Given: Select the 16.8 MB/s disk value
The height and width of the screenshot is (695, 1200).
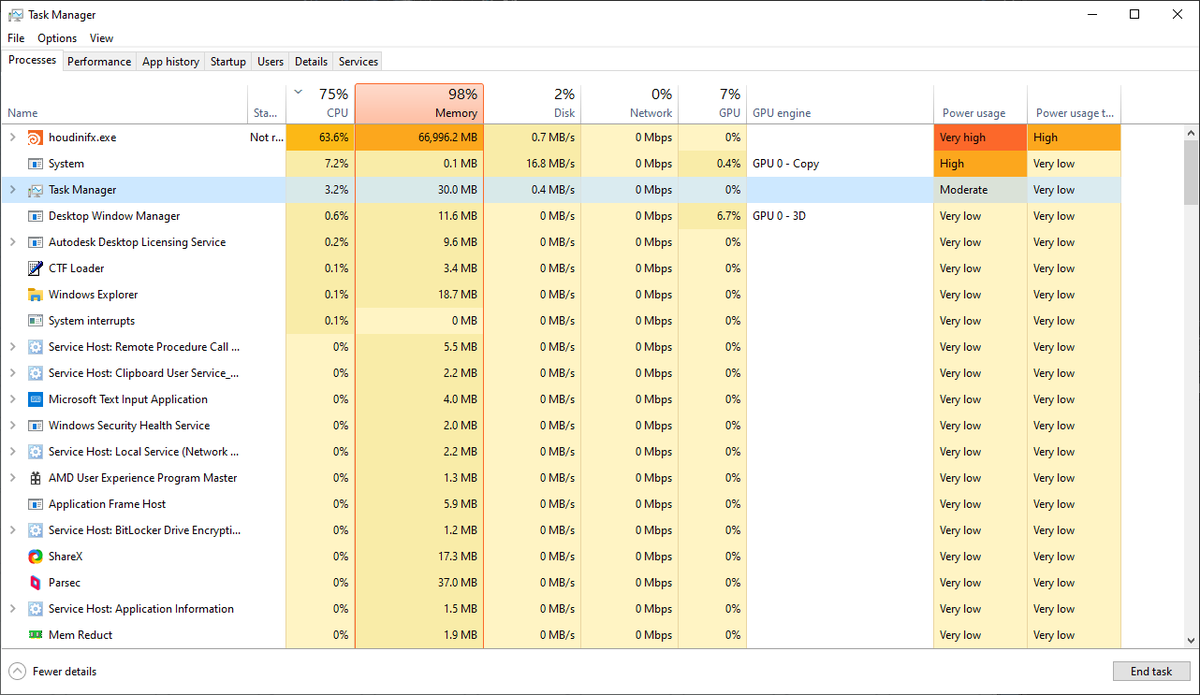Looking at the screenshot, I should click(532, 163).
